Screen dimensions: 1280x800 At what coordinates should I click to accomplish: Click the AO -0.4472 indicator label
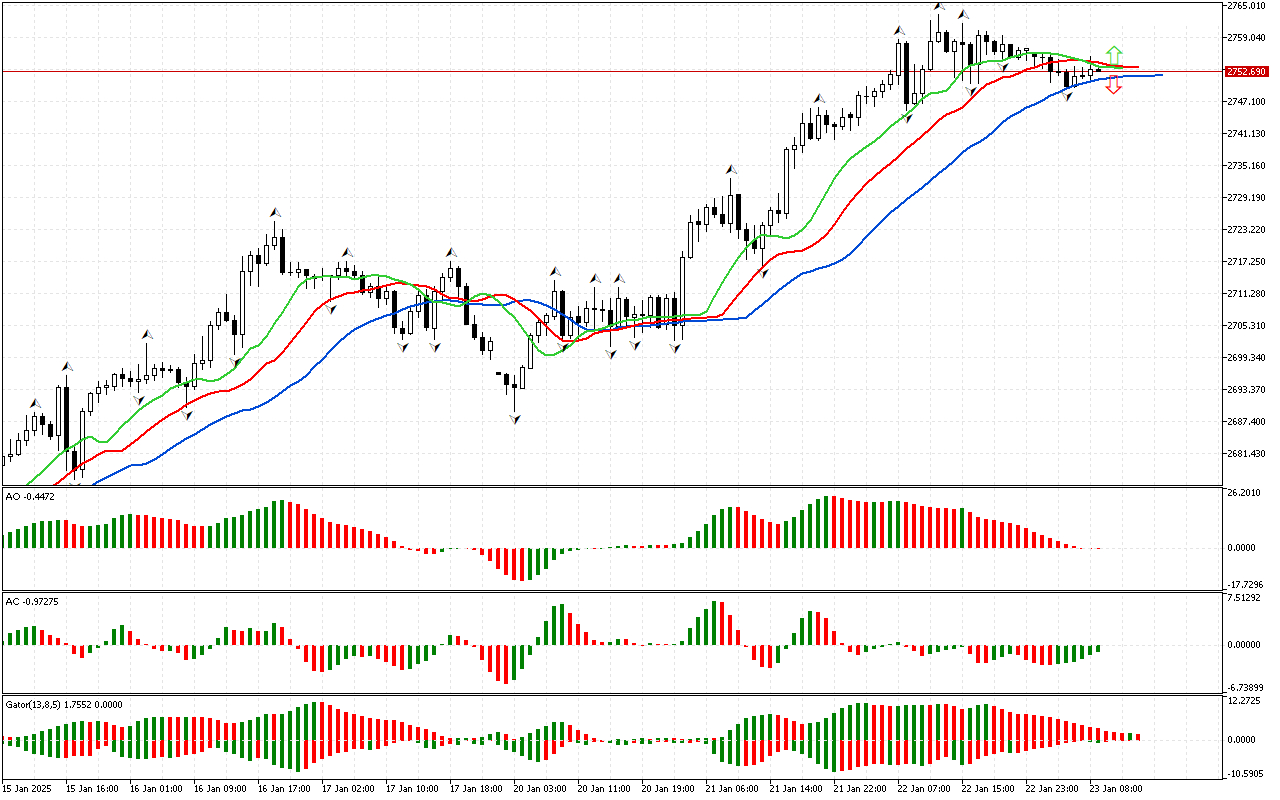[x=31, y=496]
